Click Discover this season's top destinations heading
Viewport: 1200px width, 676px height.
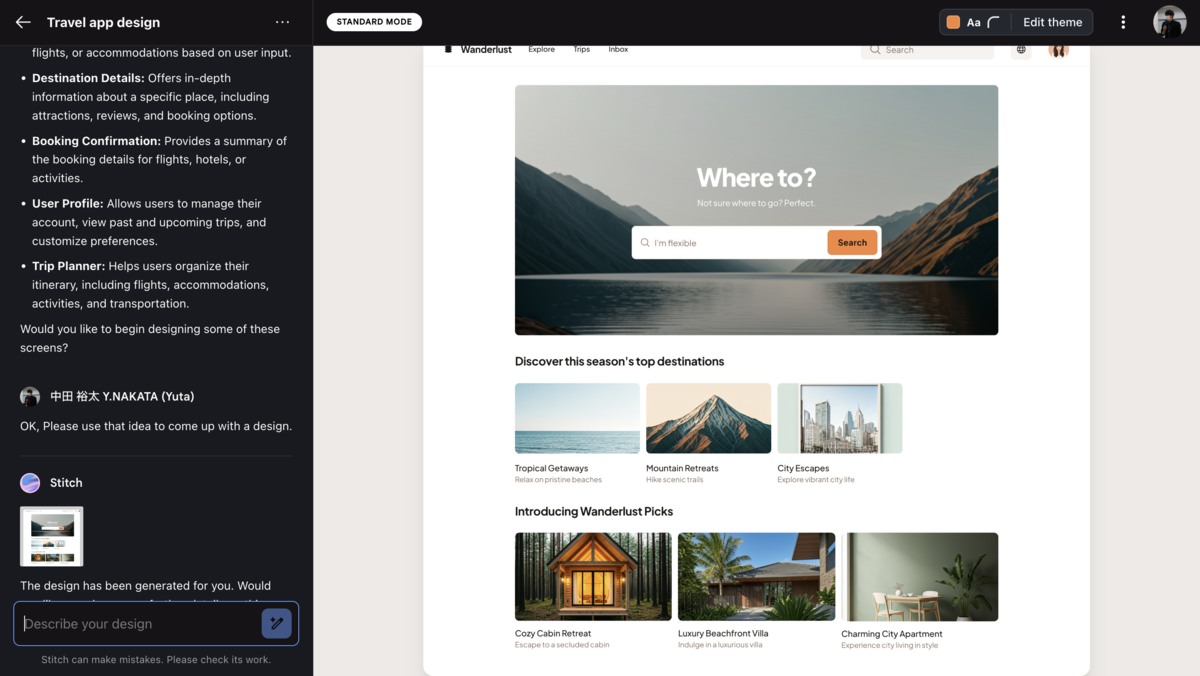tap(619, 361)
